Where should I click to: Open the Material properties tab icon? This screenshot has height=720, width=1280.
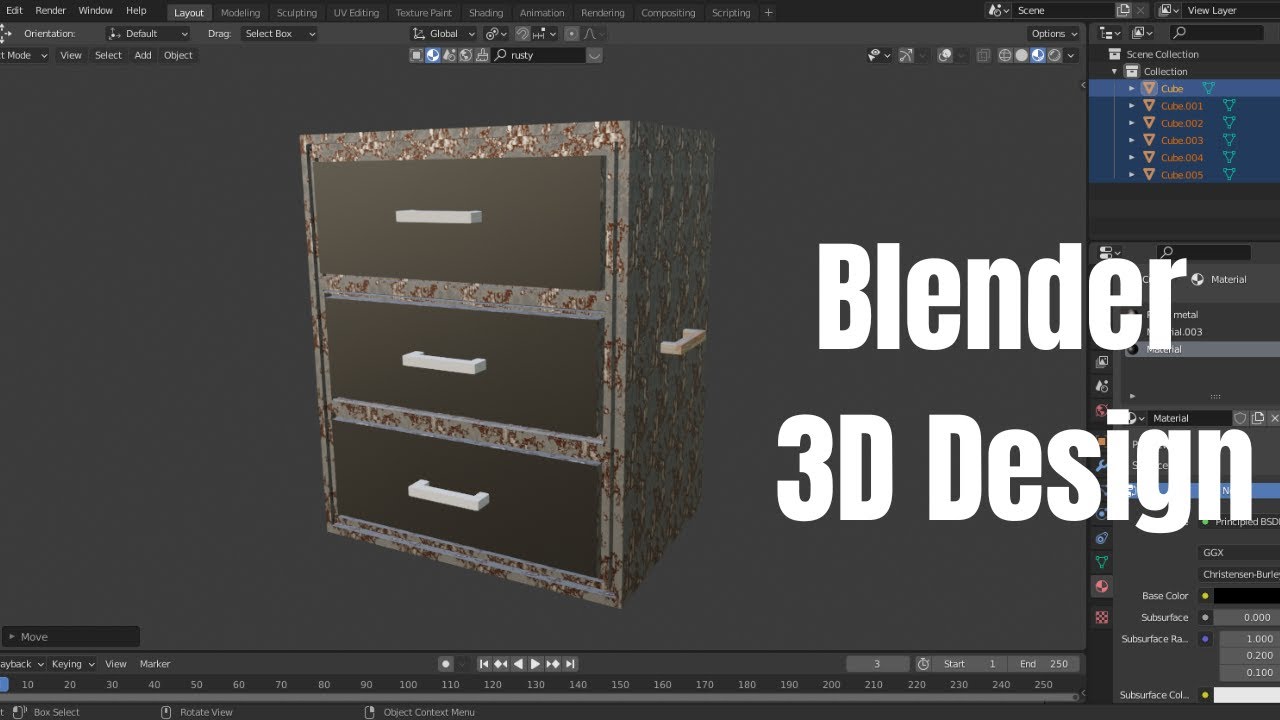pyautogui.click(x=1102, y=586)
